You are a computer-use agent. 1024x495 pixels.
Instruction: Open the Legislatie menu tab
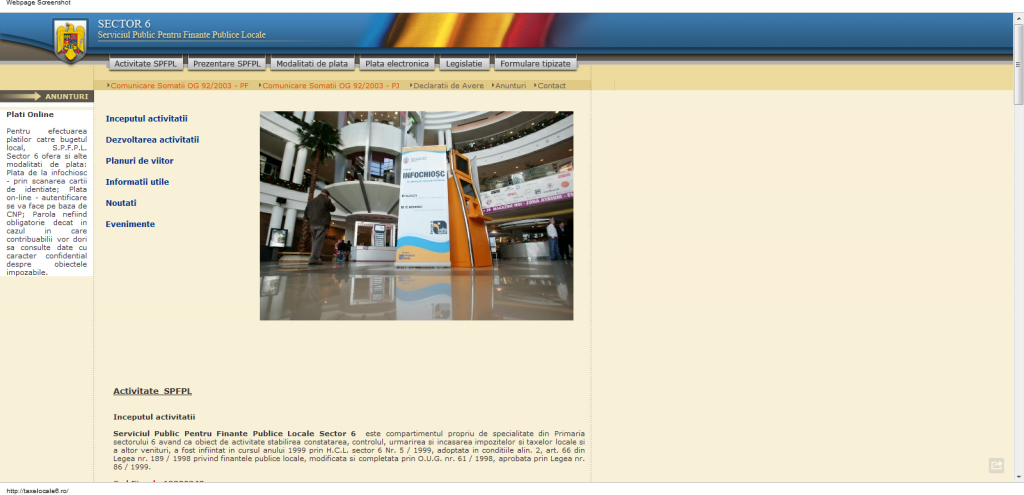tap(464, 64)
